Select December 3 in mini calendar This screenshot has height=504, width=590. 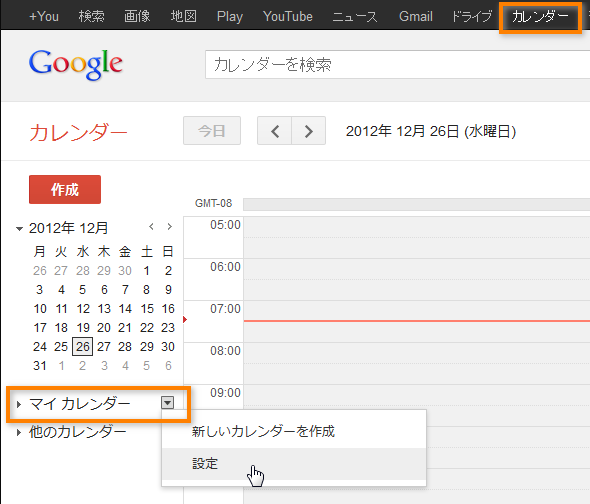coord(40,289)
